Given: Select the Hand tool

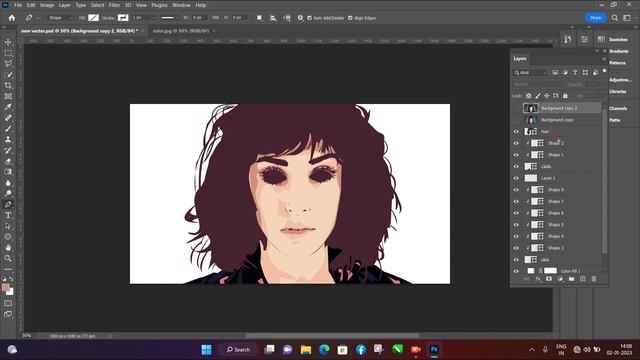Looking at the screenshot, I should pos(8,248).
